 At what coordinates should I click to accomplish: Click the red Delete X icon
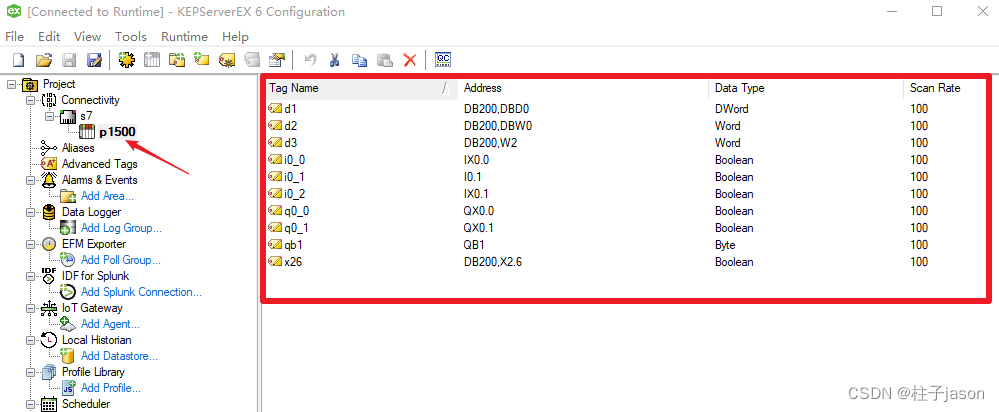(x=410, y=60)
